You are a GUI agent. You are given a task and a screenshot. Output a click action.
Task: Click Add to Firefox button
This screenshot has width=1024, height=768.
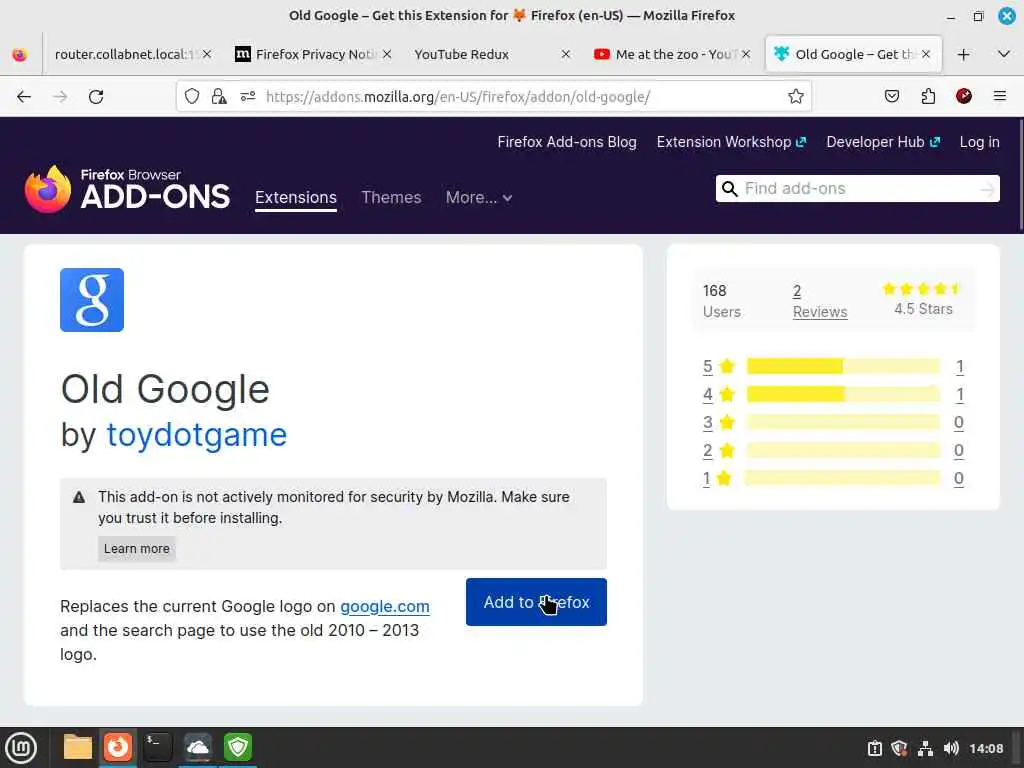[x=536, y=601]
